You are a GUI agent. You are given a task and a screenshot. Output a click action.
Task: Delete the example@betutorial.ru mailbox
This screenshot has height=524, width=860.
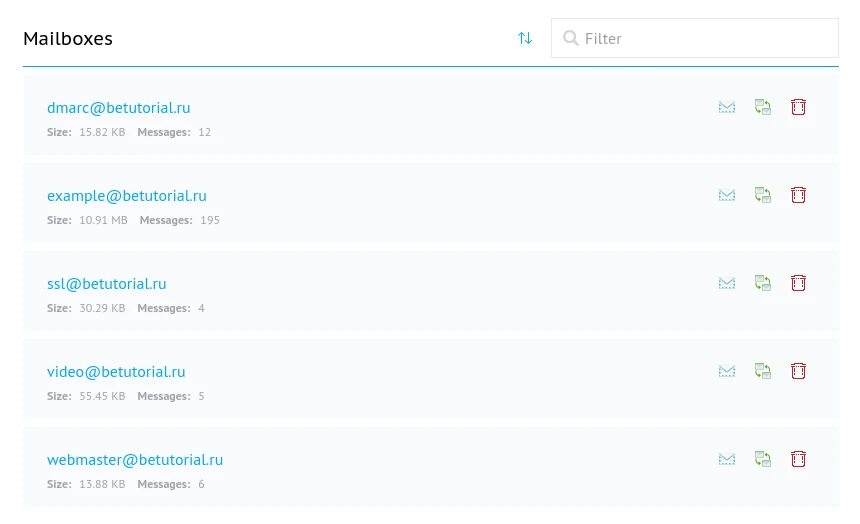[798, 195]
